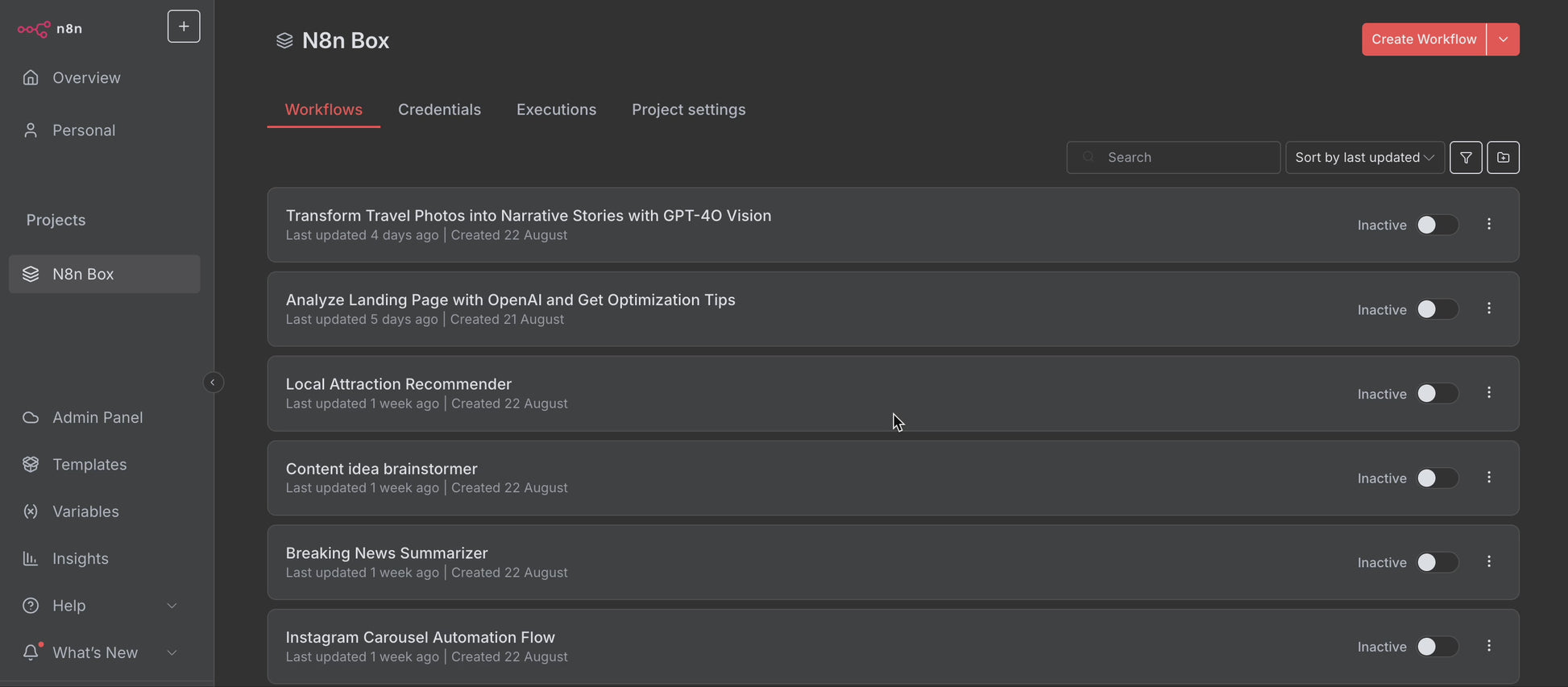This screenshot has height=687, width=1568.
Task: Click the add folder icon button
Action: click(1503, 158)
